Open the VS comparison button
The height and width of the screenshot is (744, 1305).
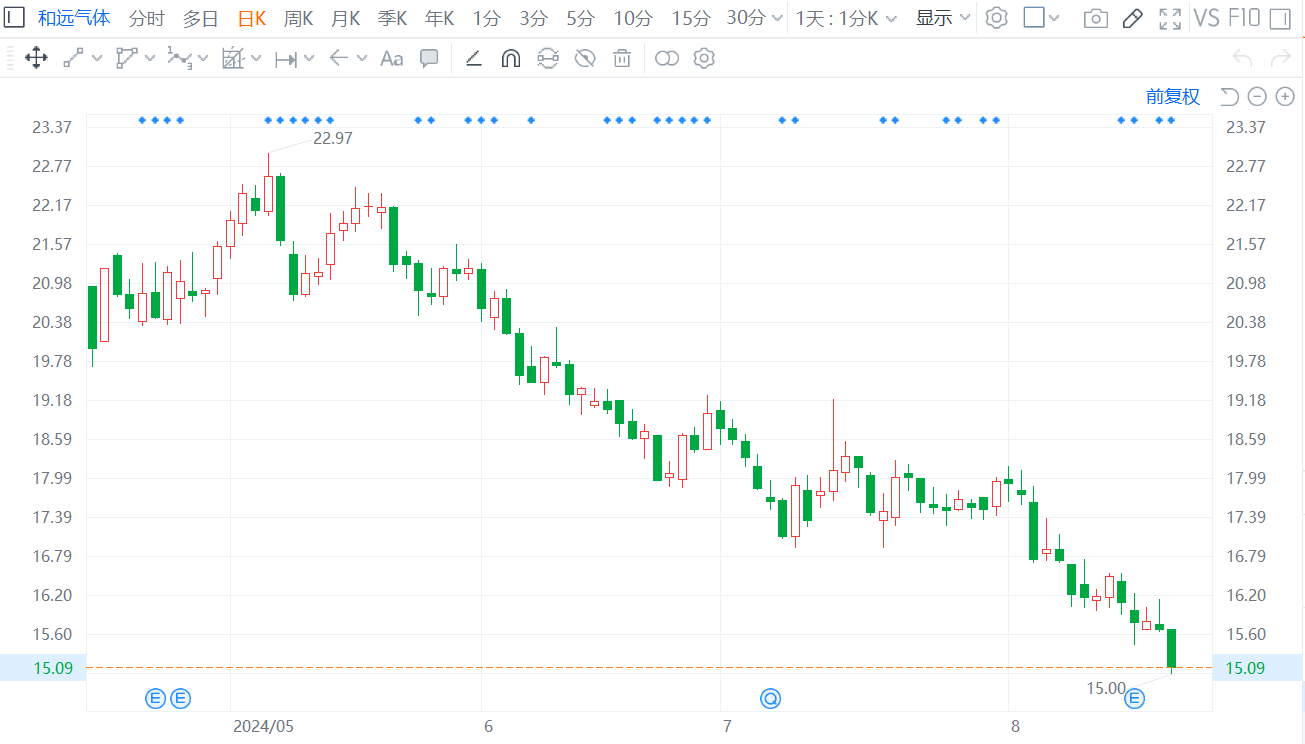tap(1207, 18)
